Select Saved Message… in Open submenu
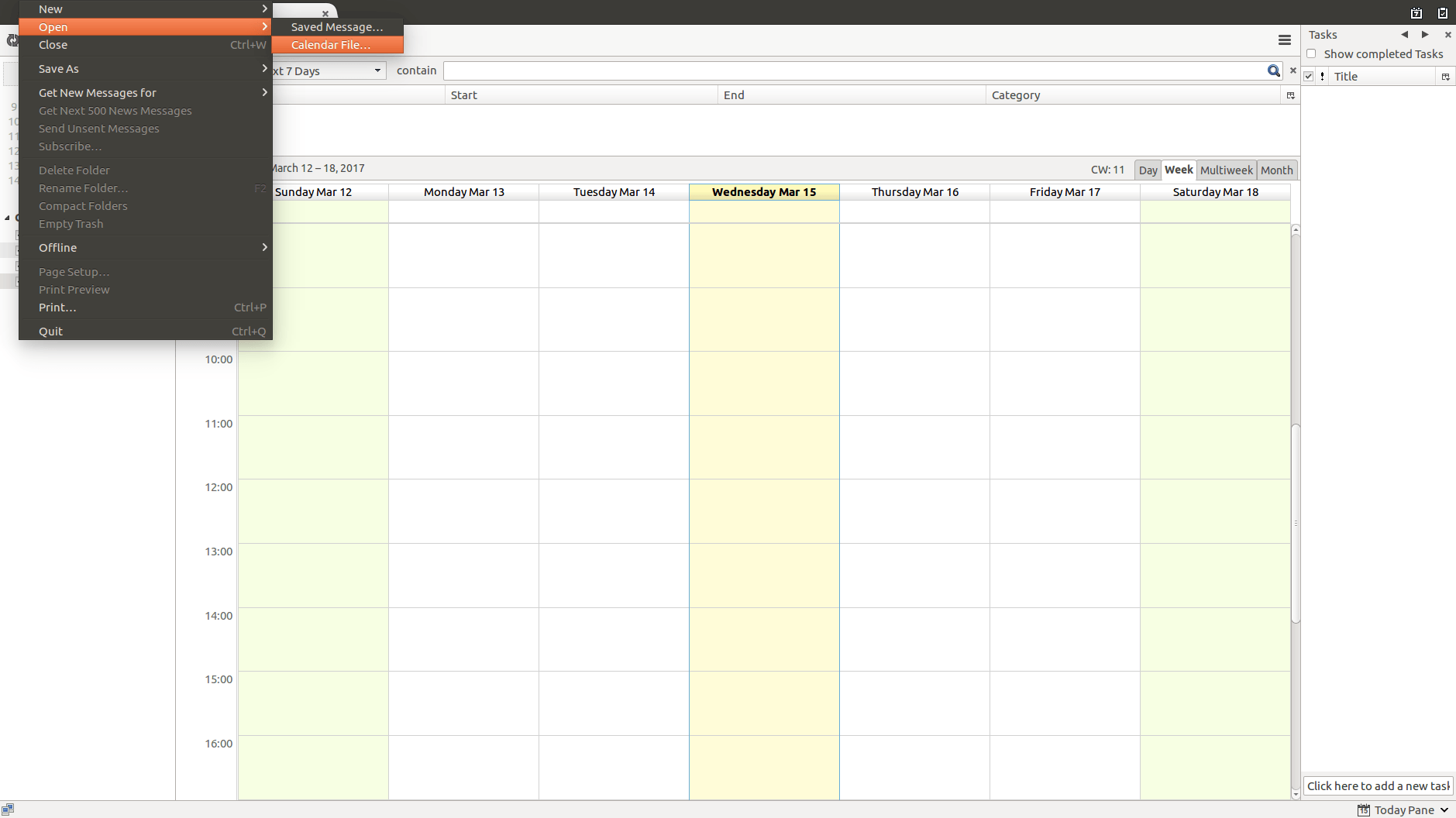 337,27
